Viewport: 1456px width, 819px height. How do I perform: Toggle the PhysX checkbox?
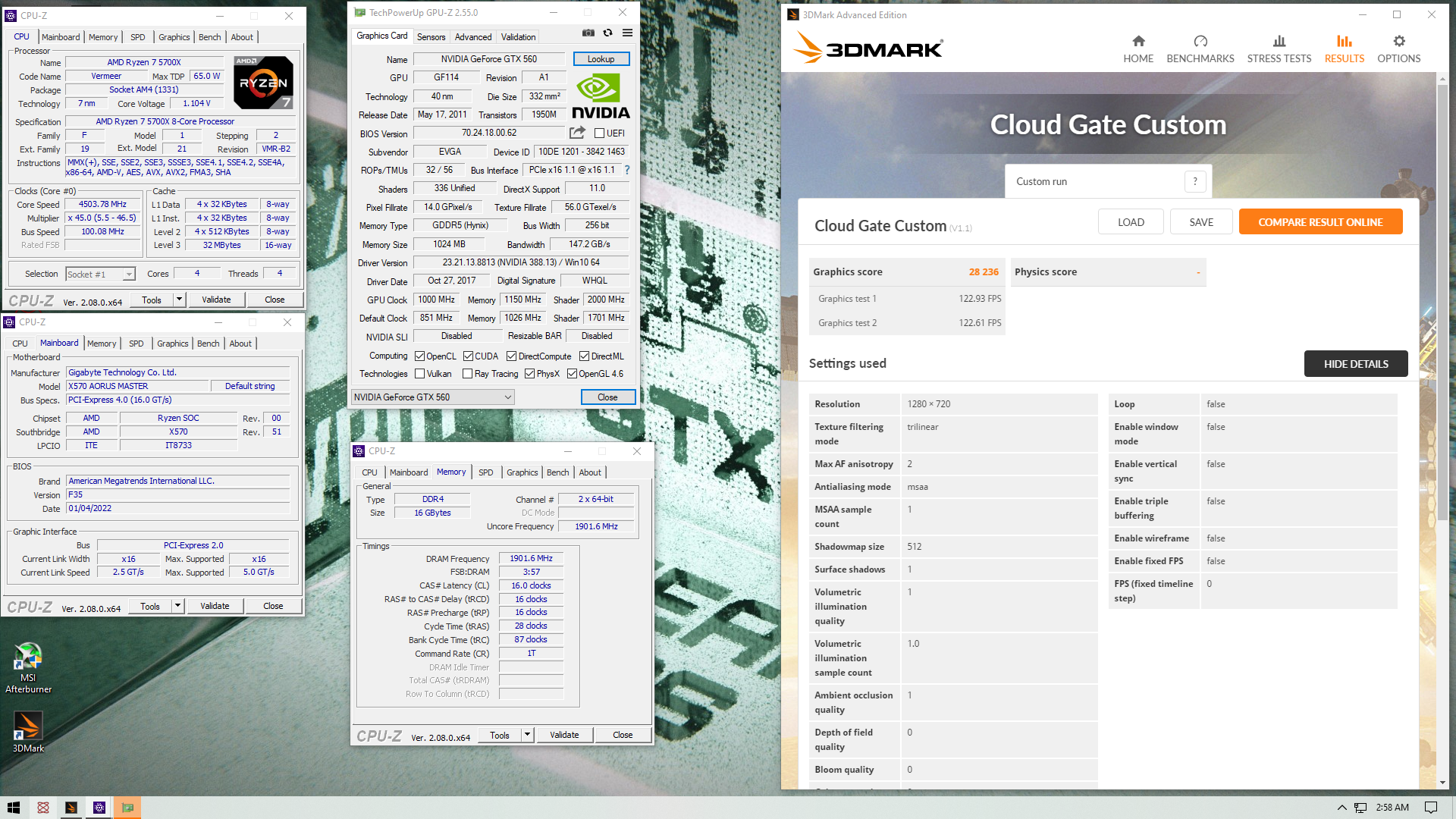click(x=529, y=374)
